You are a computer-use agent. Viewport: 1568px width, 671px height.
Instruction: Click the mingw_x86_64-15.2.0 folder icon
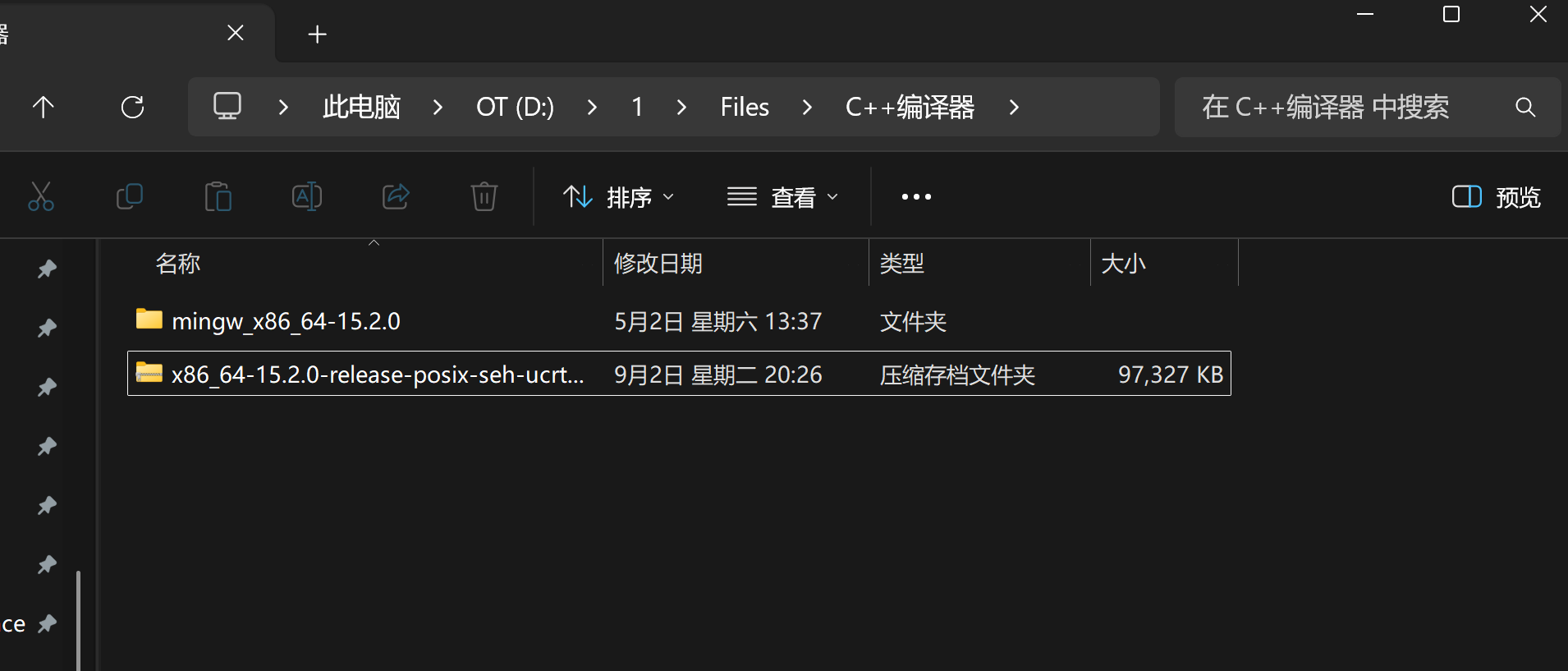click(x=149, y=319)
